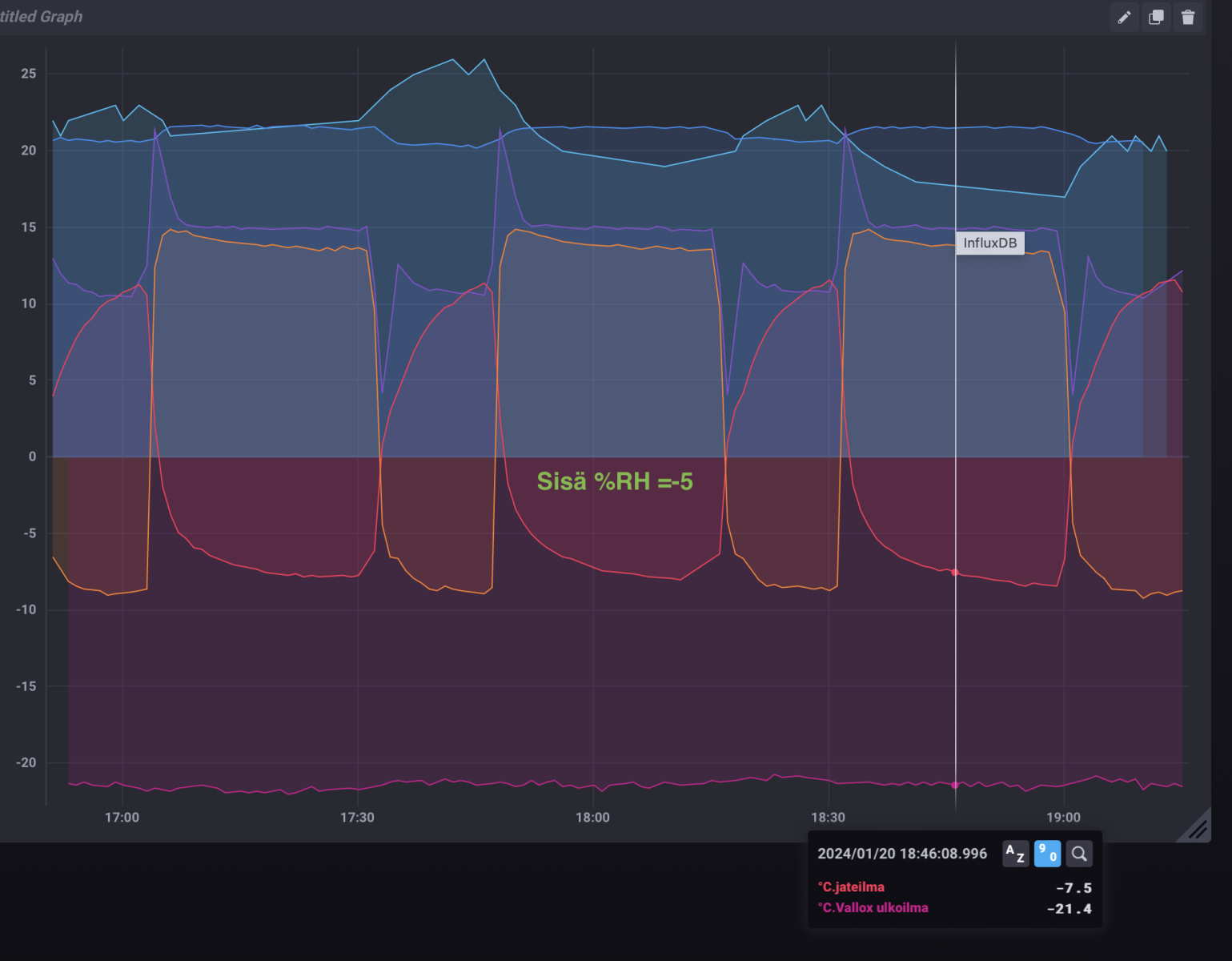Delete the graph using the trash icon

coord(1188,17)
